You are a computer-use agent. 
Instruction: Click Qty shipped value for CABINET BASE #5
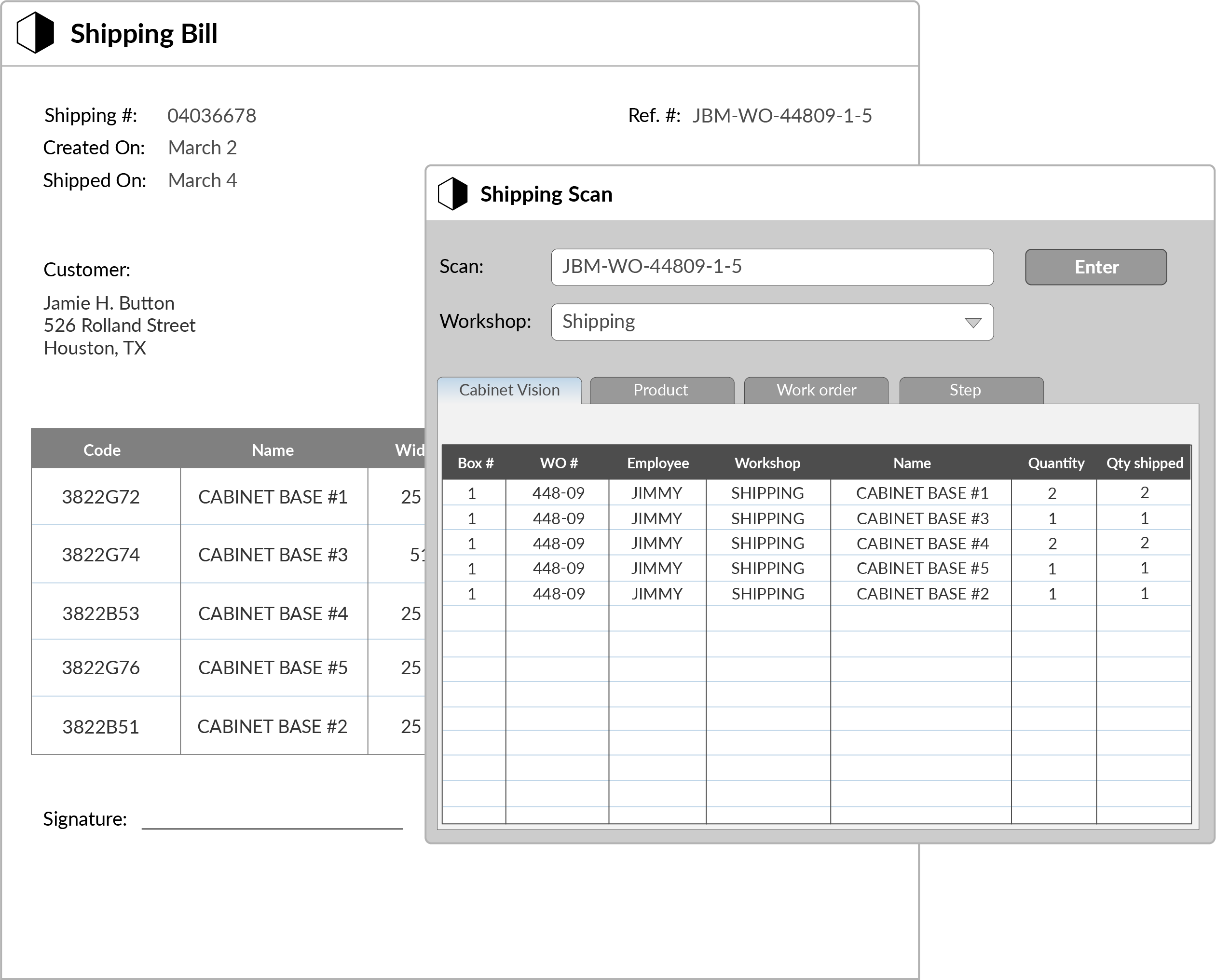[1144, 568]
